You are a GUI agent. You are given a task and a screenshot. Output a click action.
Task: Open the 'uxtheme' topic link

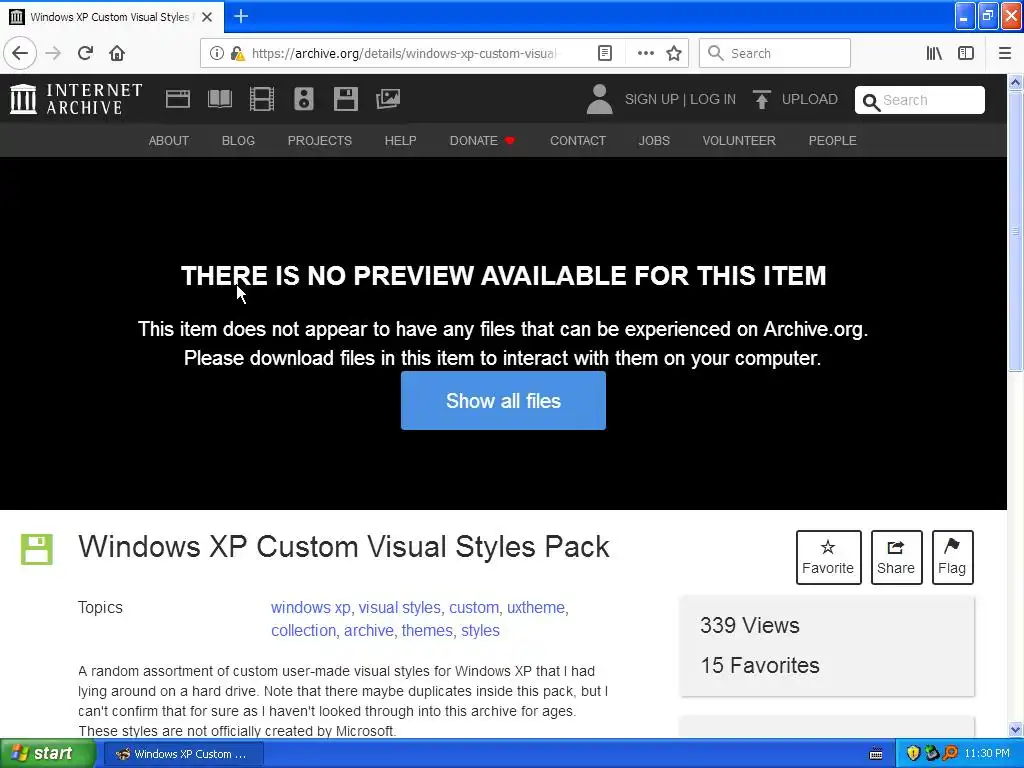536,607
